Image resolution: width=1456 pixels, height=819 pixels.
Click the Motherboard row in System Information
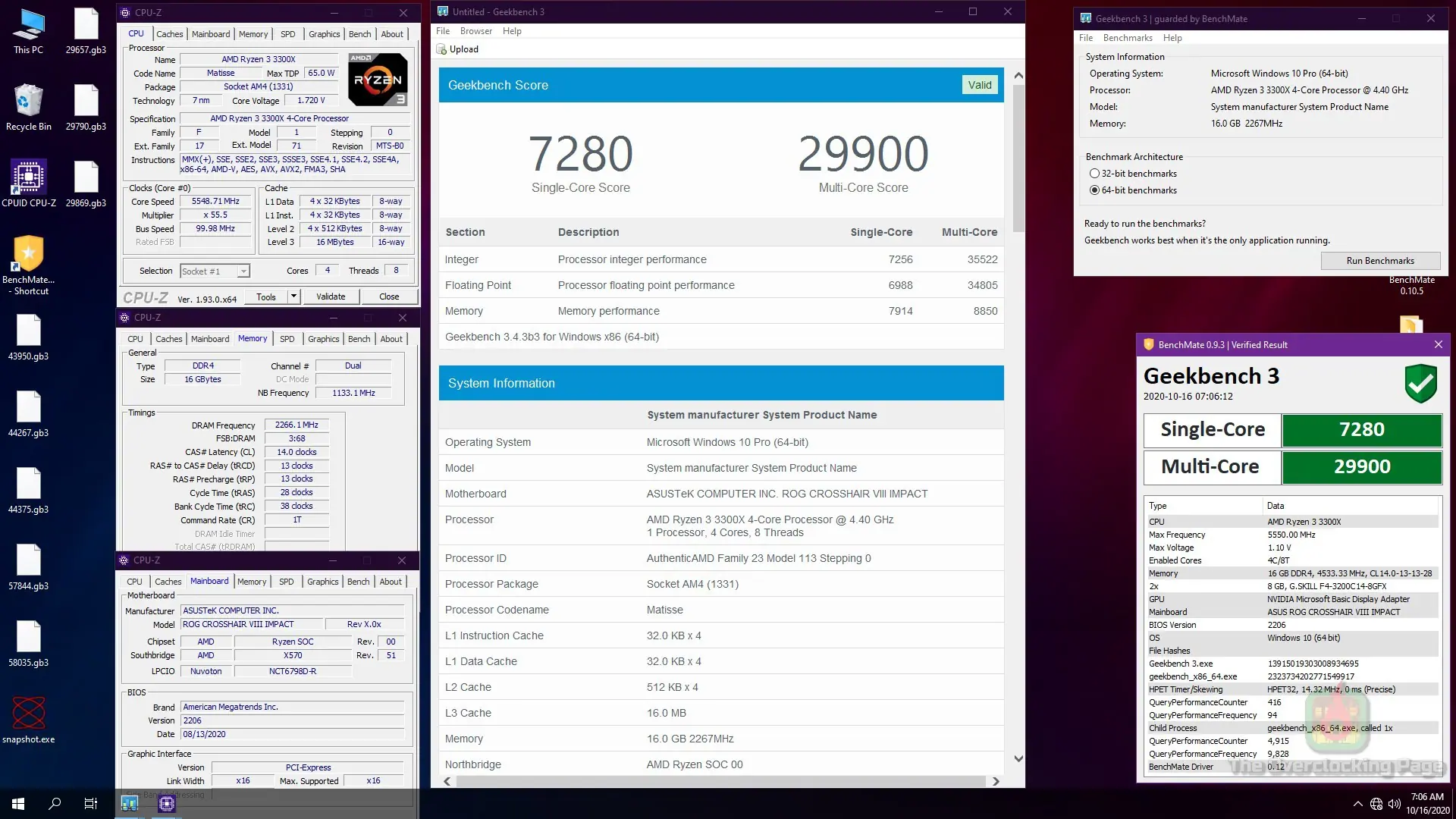(x=721, y=494)
